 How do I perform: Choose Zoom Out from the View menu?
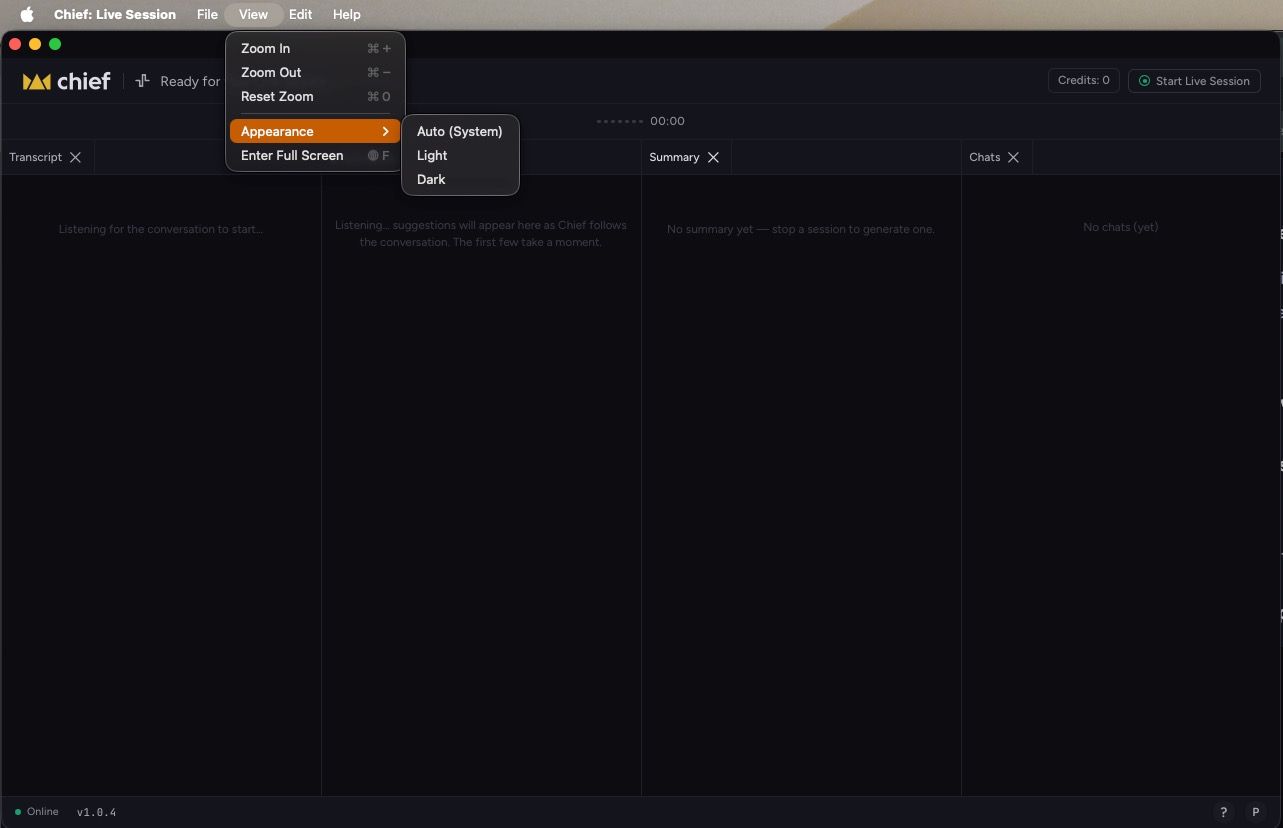point(315,72)
